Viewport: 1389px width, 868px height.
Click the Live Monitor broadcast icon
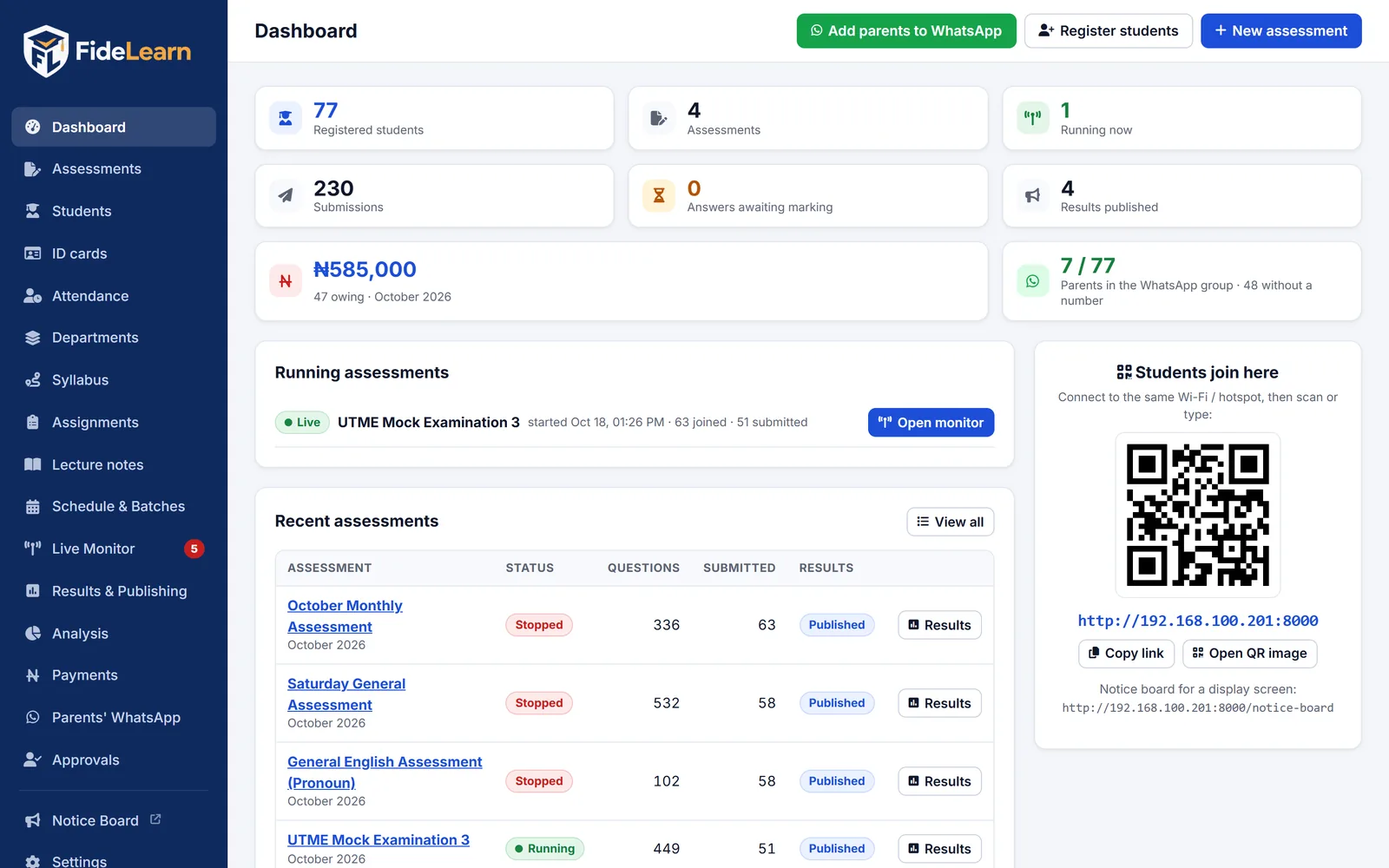pyautogui.click(x=33, y=549)
